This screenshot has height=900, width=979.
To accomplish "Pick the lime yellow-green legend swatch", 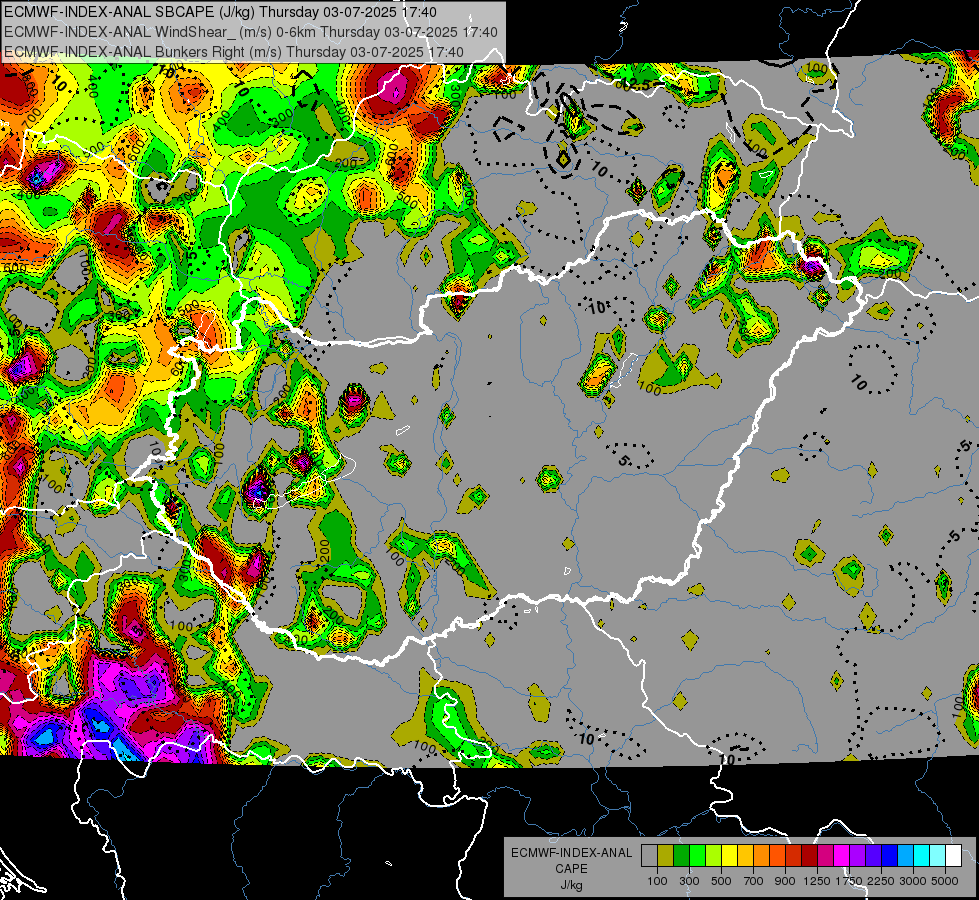I will pos(713,855).
